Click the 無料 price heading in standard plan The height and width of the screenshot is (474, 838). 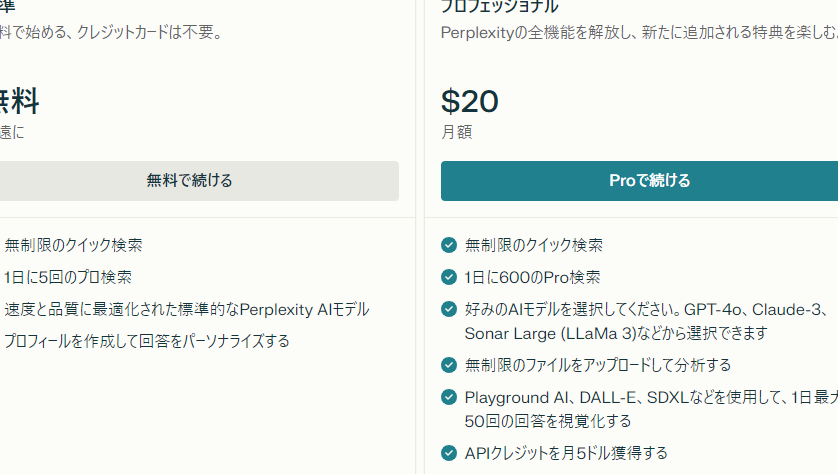coord(19,101)
